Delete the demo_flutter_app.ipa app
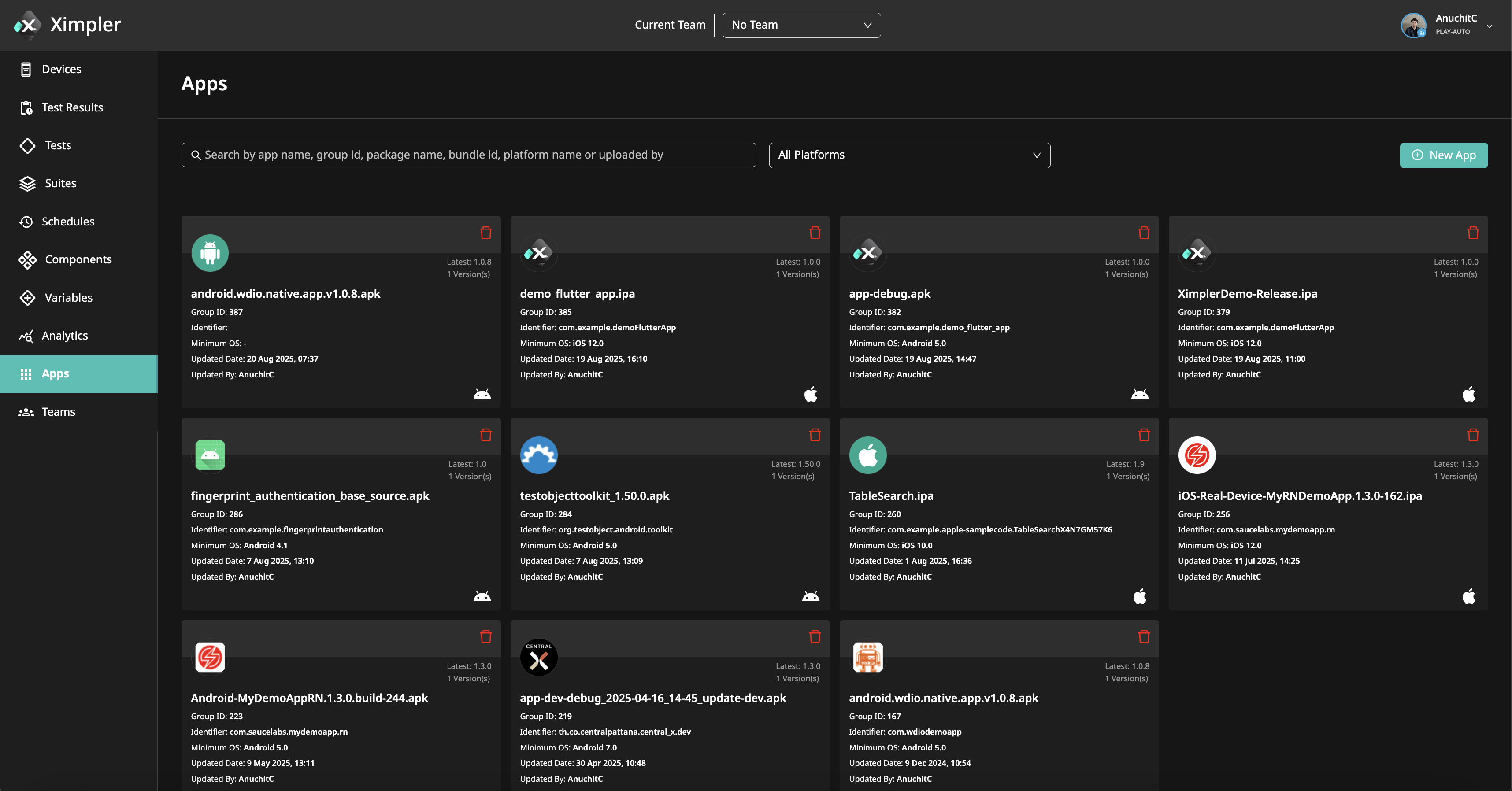Screen dimensions: 1512x791 (x=815, y=233)
